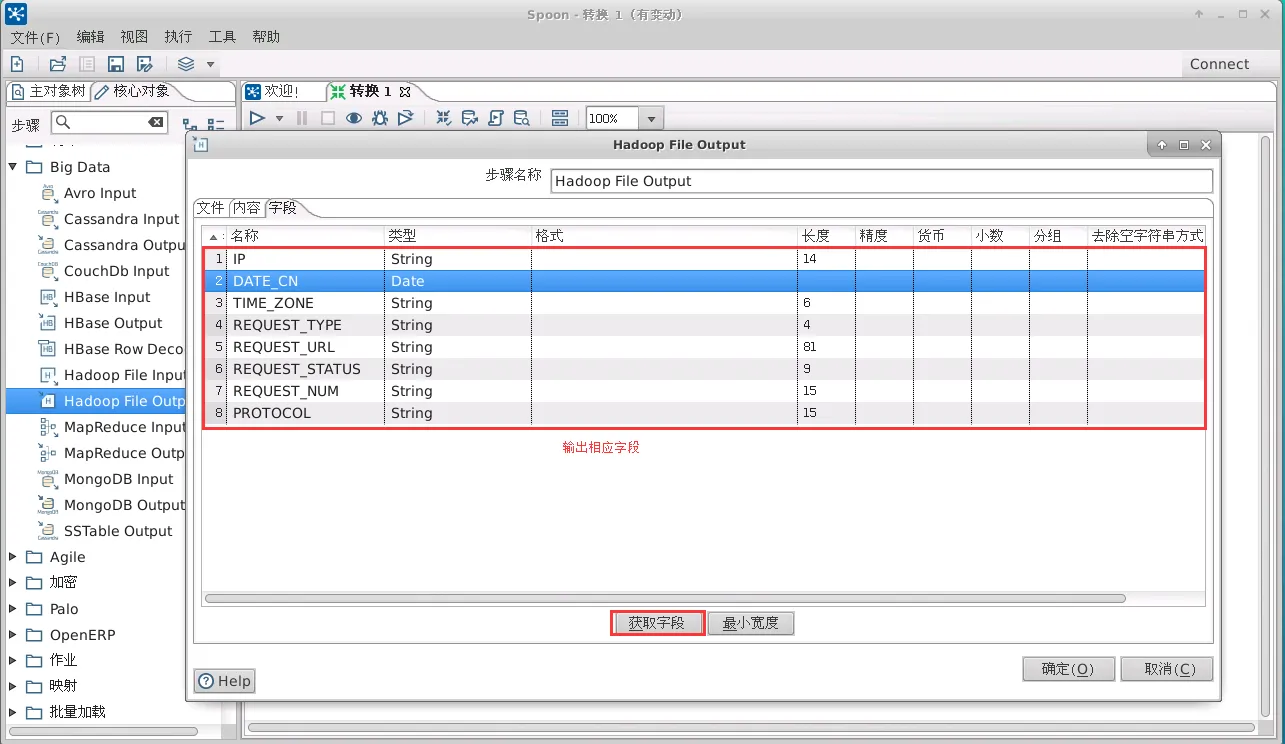Click the verify transformation icon

[444, 118]
